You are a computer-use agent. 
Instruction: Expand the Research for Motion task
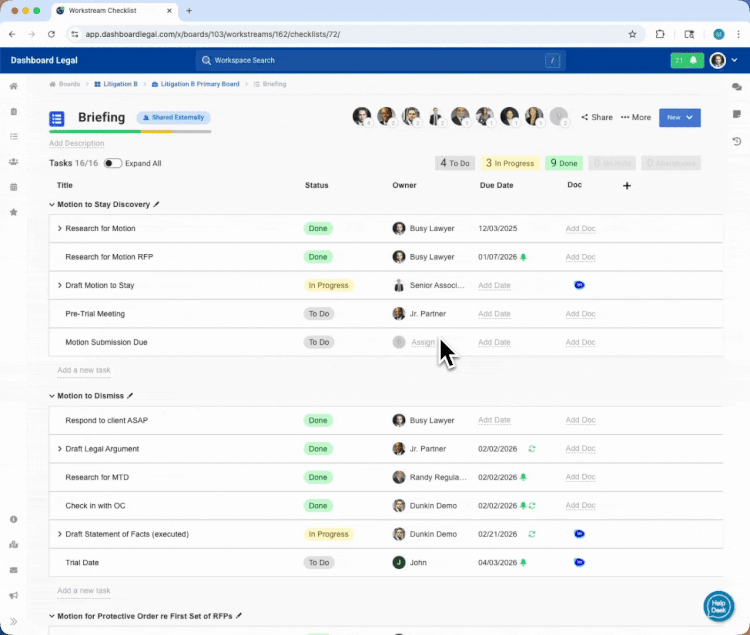[x=60, y=229]
